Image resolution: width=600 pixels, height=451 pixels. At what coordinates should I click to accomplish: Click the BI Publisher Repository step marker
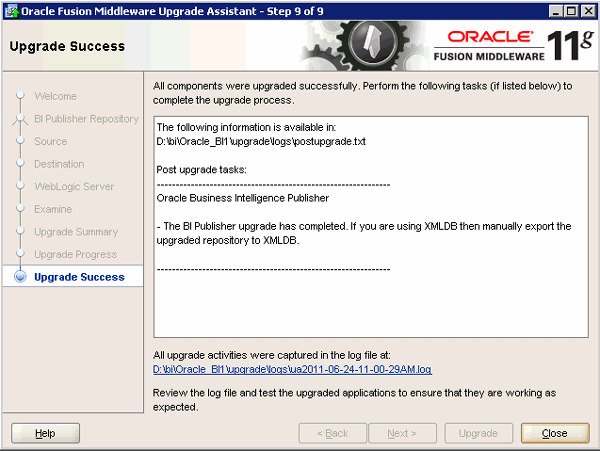tap(20, 119)
